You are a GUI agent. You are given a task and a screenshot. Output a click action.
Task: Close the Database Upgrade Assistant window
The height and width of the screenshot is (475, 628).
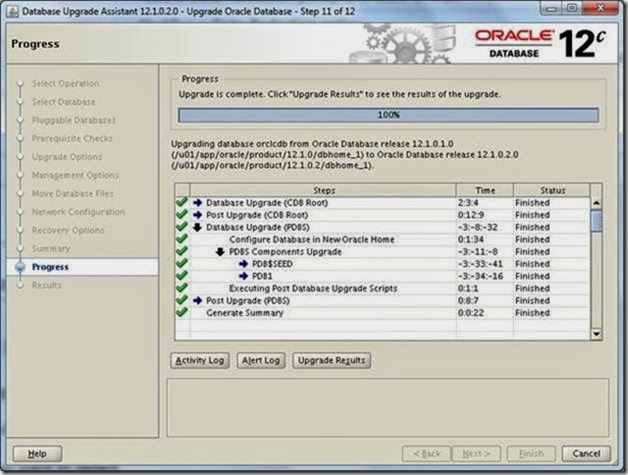tap(600, 8)
